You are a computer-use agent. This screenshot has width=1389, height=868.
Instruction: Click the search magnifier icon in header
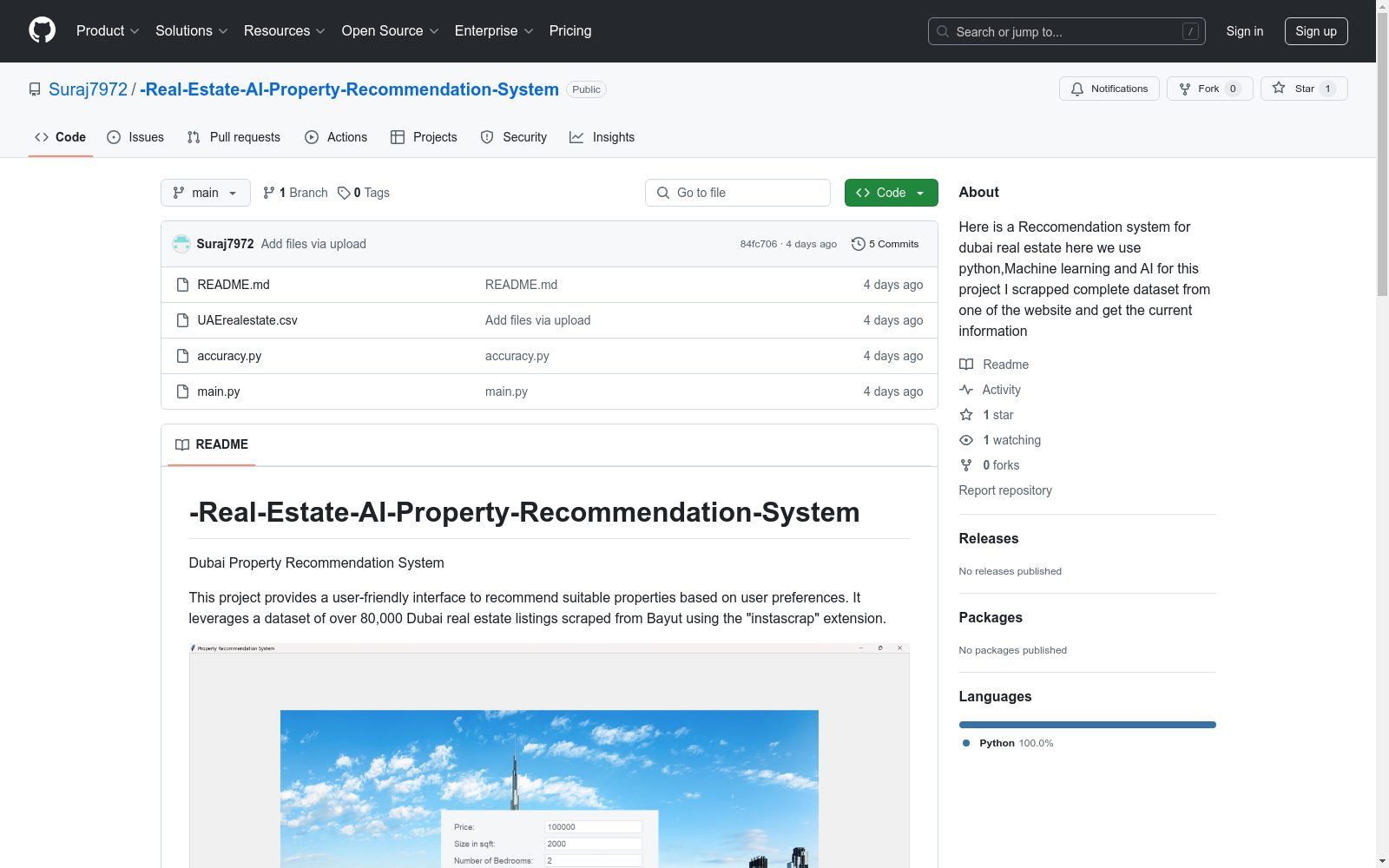point(943,31)
